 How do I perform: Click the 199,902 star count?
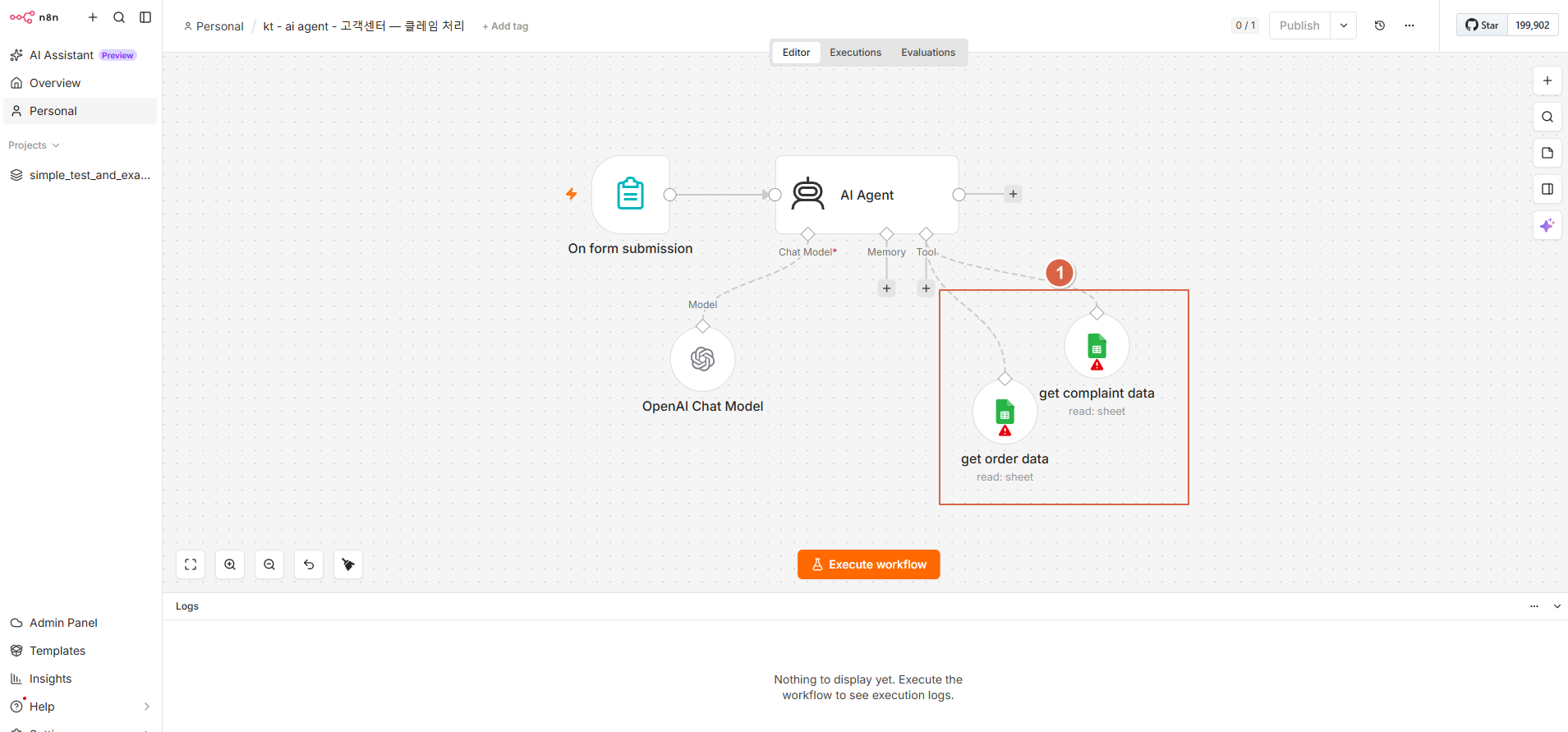(x=1533, y=25)
